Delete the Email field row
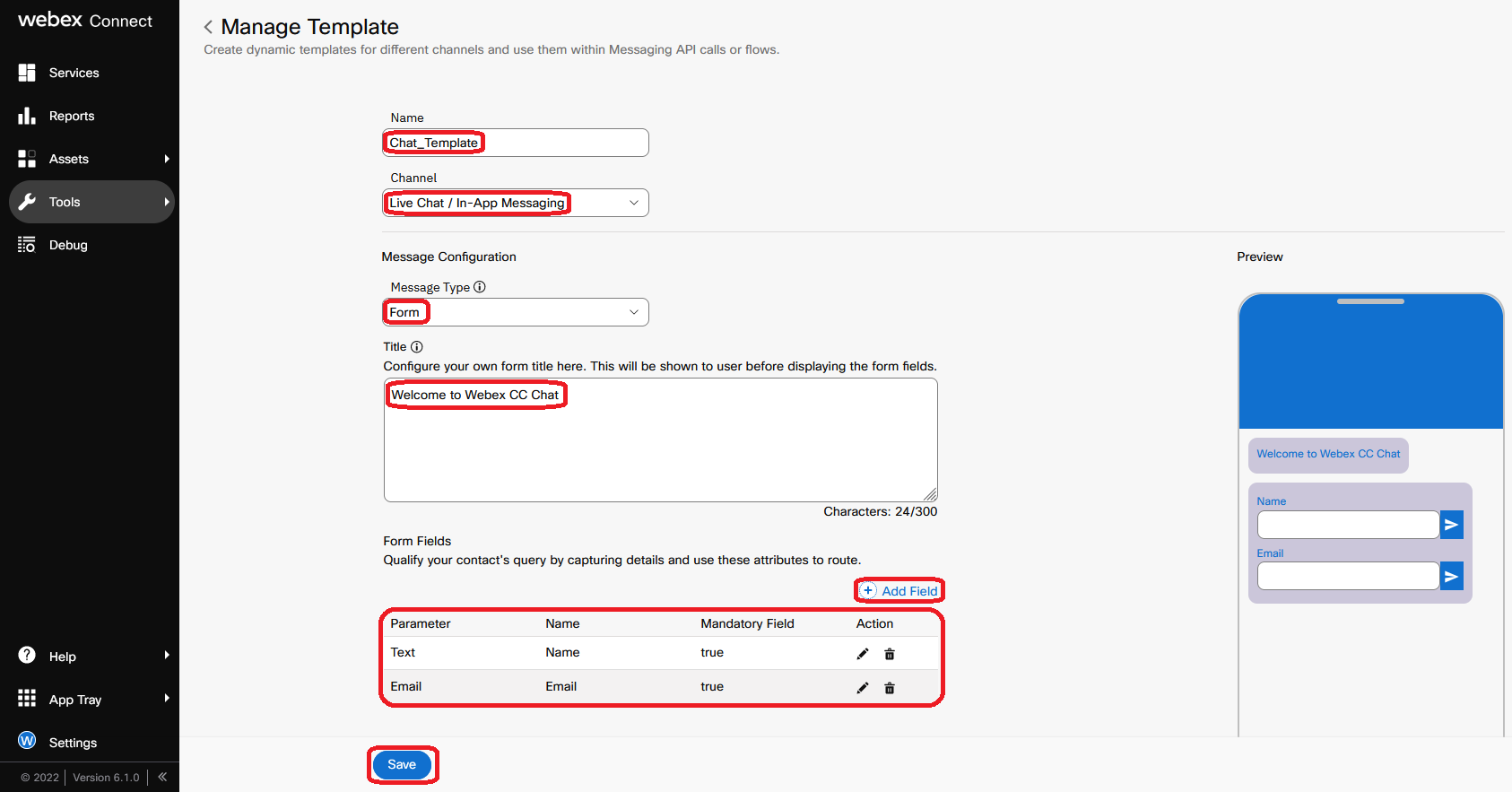 coord(890,688)
